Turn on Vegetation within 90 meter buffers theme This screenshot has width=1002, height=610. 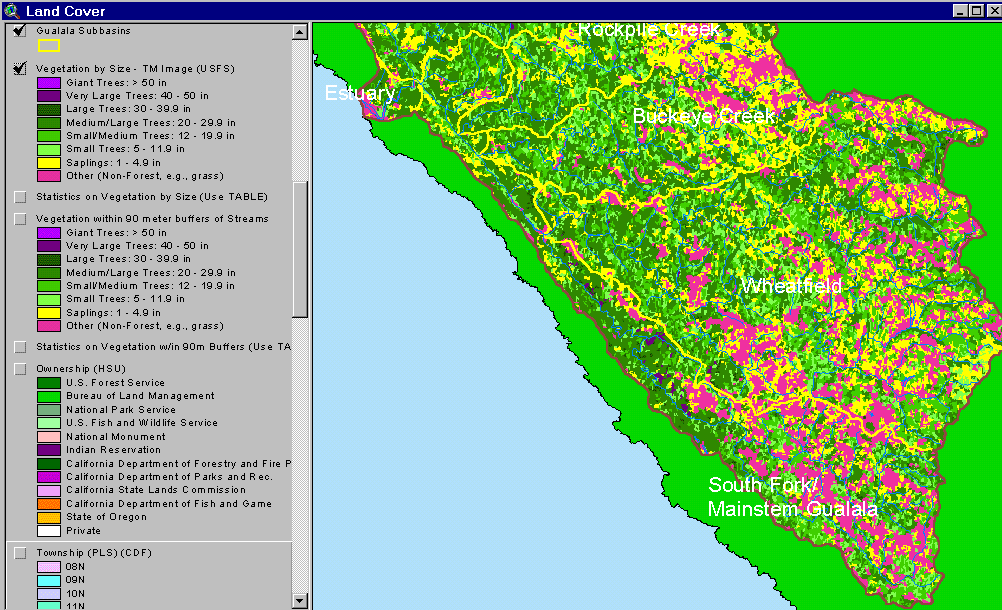click(x=20, y=218)
